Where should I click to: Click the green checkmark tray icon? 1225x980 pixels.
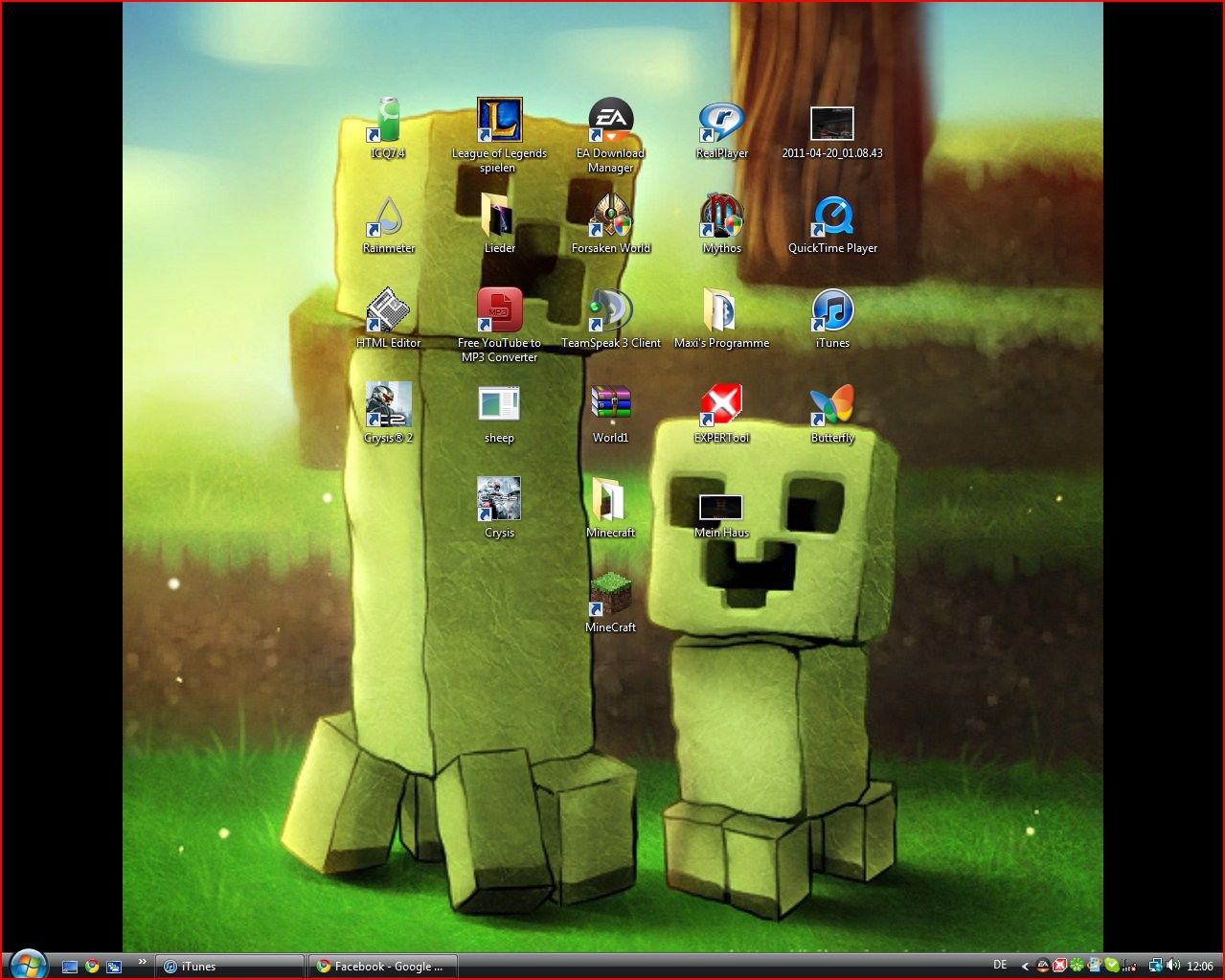point(1112,966)
